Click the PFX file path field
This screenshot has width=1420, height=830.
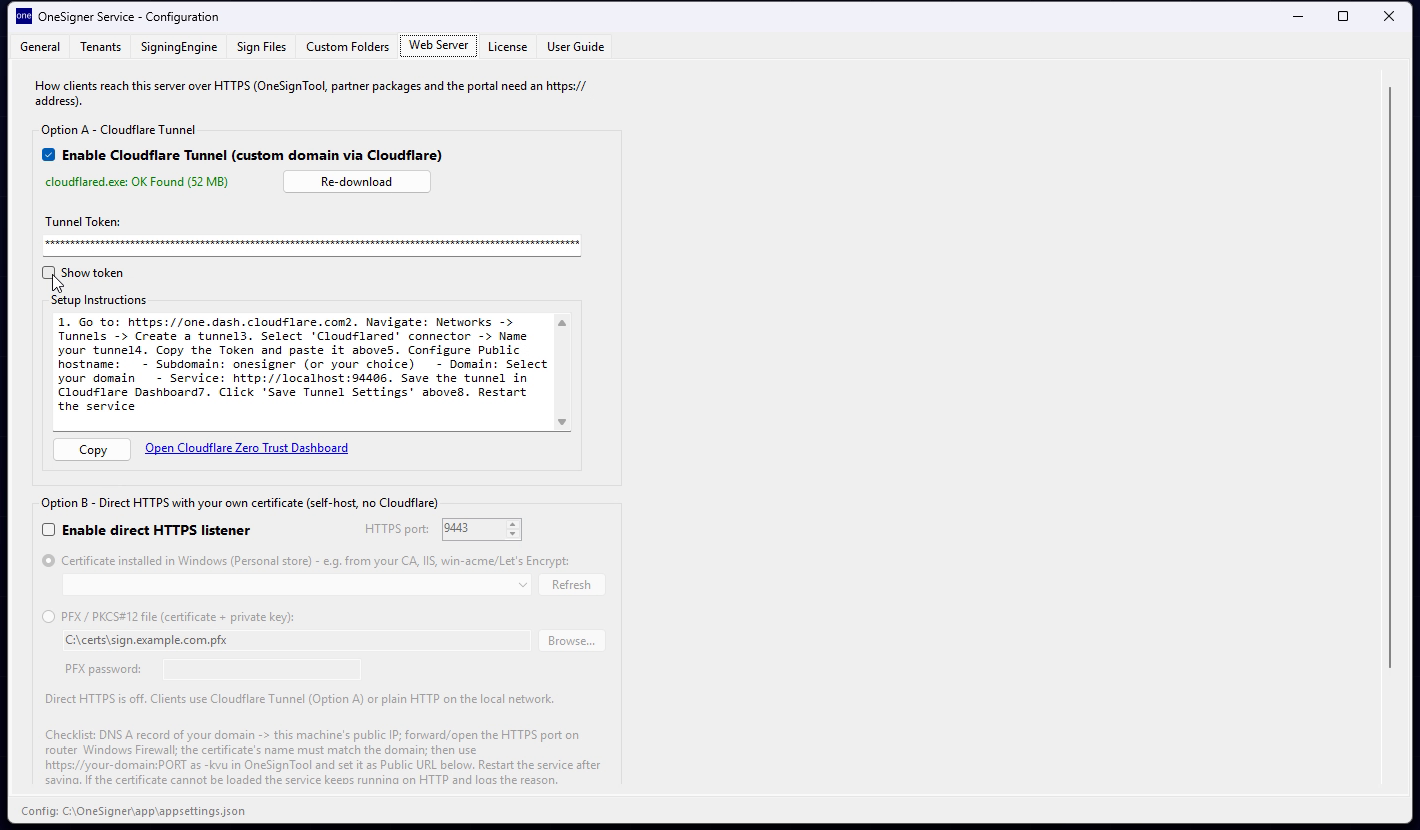[x=296, y=640]
